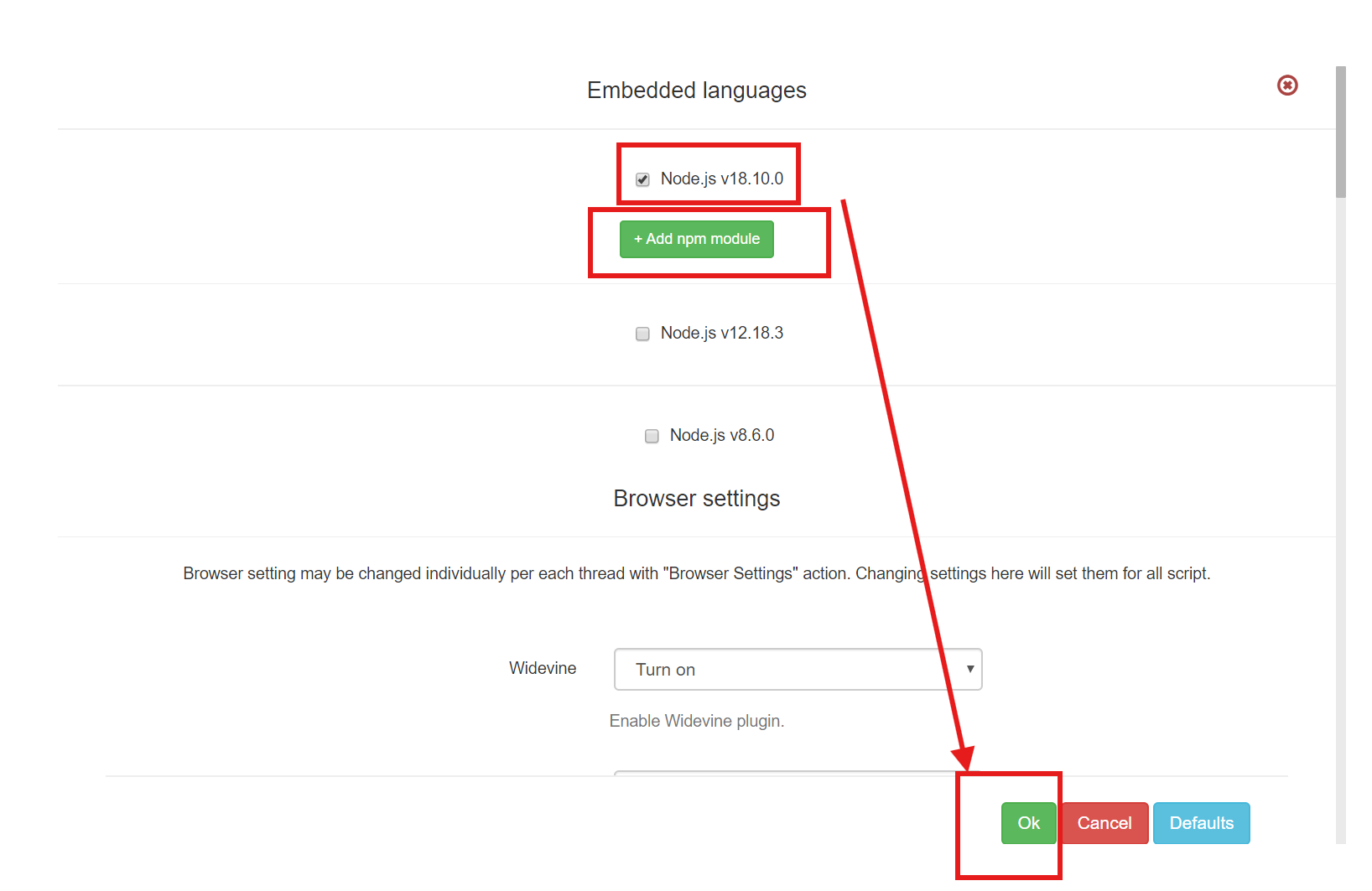Click the Browser settings heading
The height and width of the screenshot is (891, 1372).
click(x=696, y=499)
